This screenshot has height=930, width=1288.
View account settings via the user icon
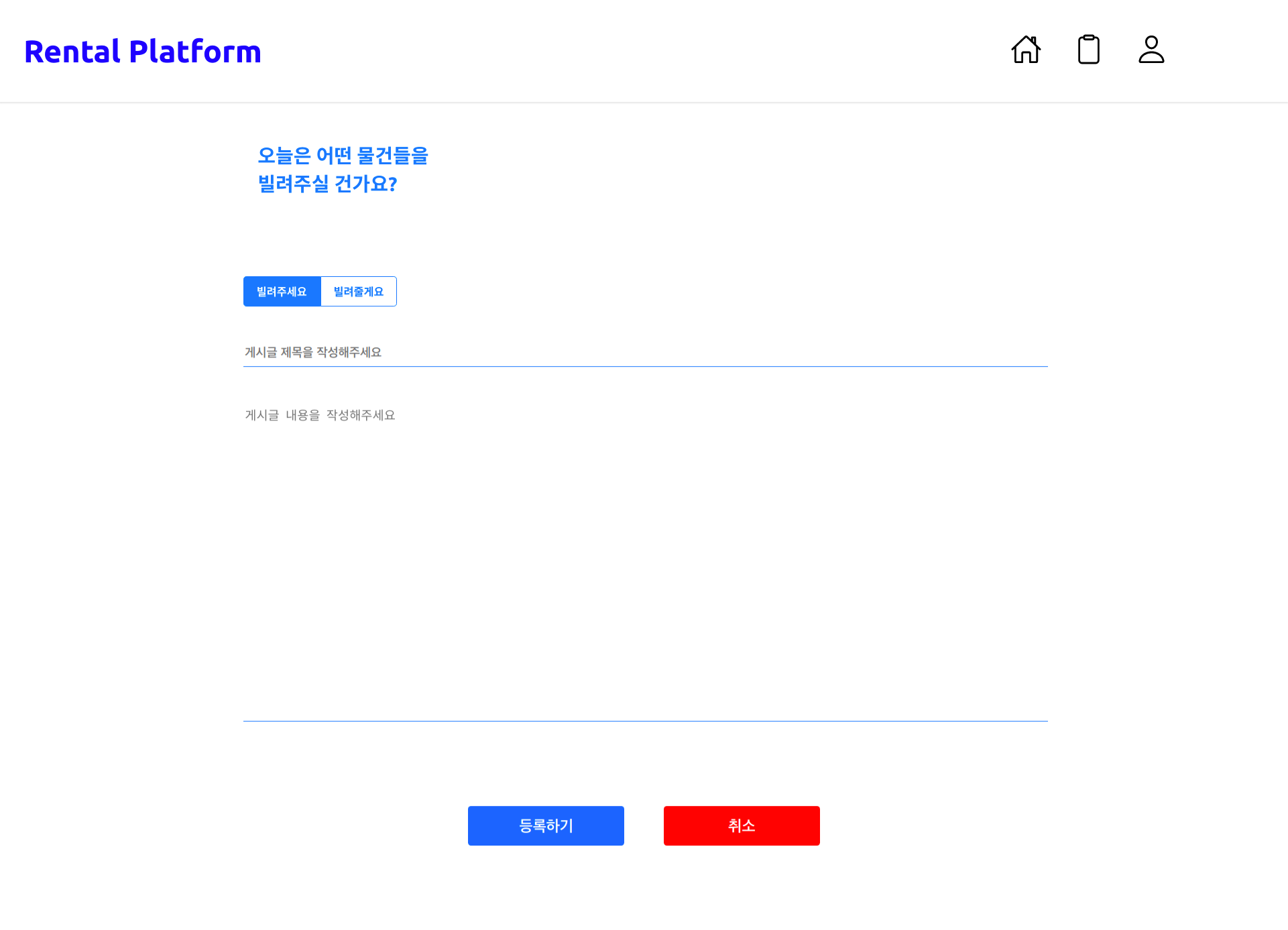coord(1151,49)
